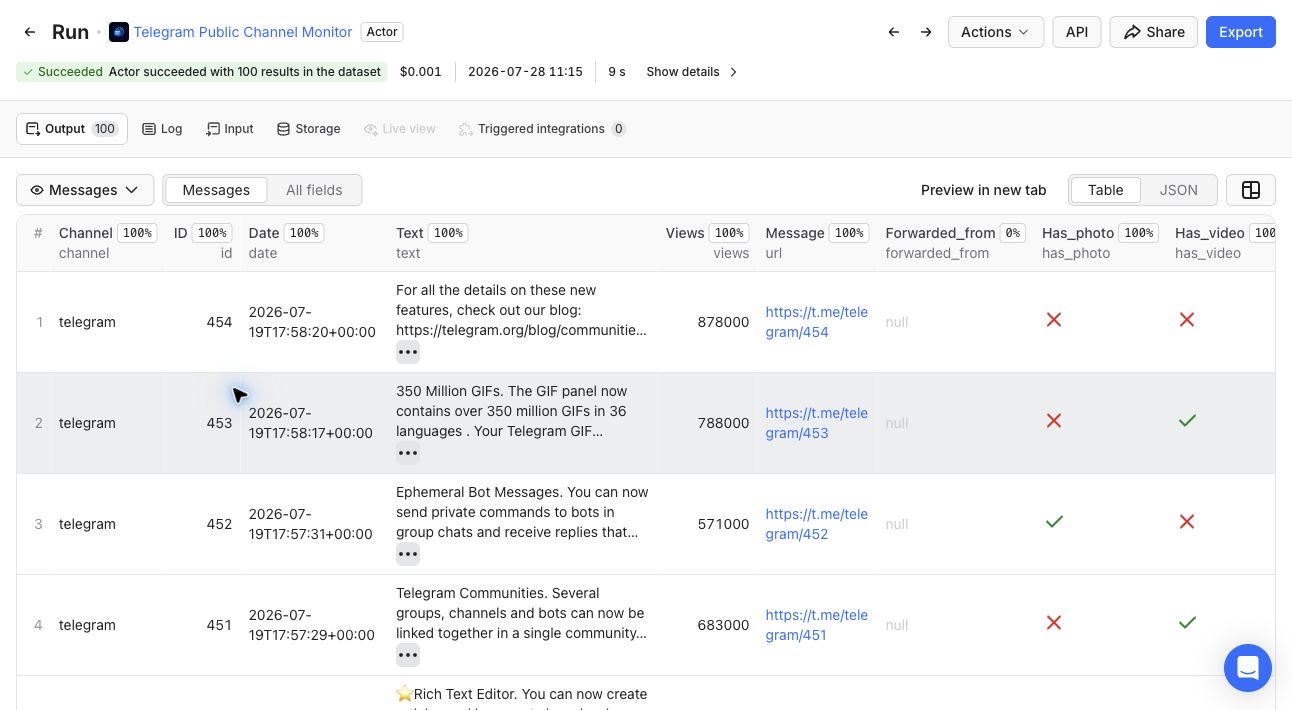Screen dimensions: 1292x710
Task: Open the chat support bubble
Action: tap(1247, 667)
